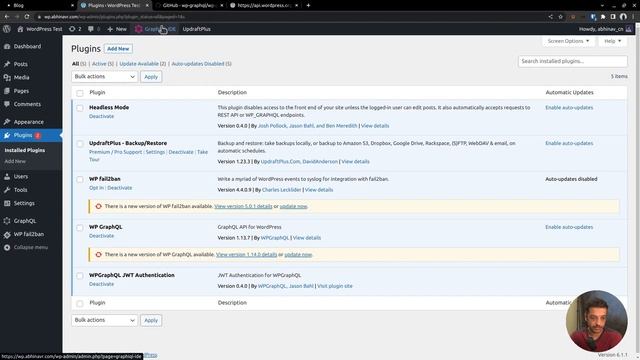Show All plugins filter
The width and height of the screenshot is (640, 360).
point(79,64)
